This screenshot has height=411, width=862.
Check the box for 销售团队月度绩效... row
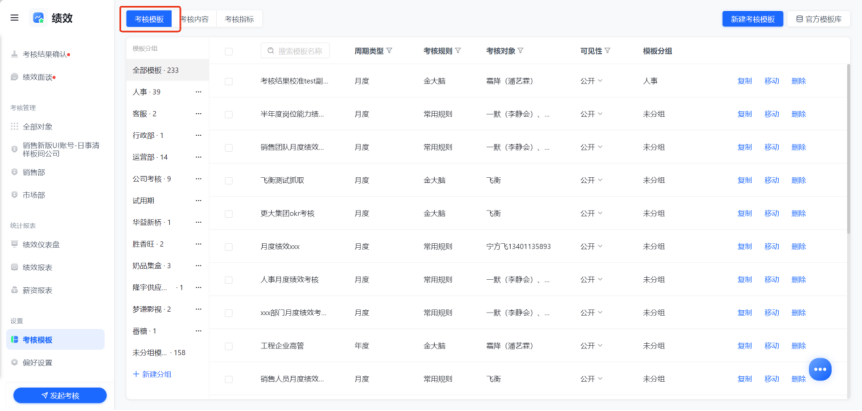click(x=229, y=147)
